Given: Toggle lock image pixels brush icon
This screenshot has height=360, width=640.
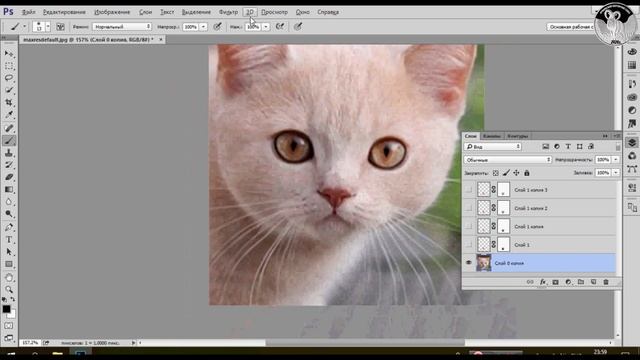Looking at the screenshot, I should click(x=506, y=173).
